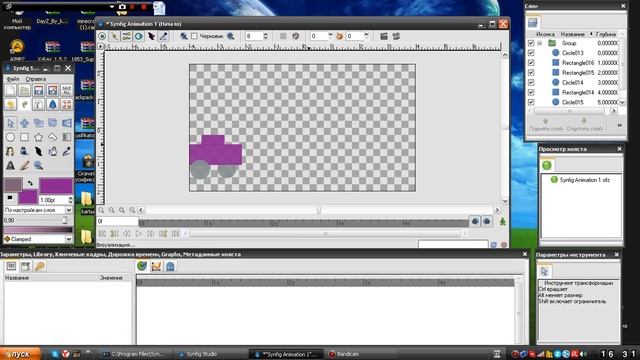Select the Star tool
This screenshot has width=640, height=360.
tap(38, 137)
